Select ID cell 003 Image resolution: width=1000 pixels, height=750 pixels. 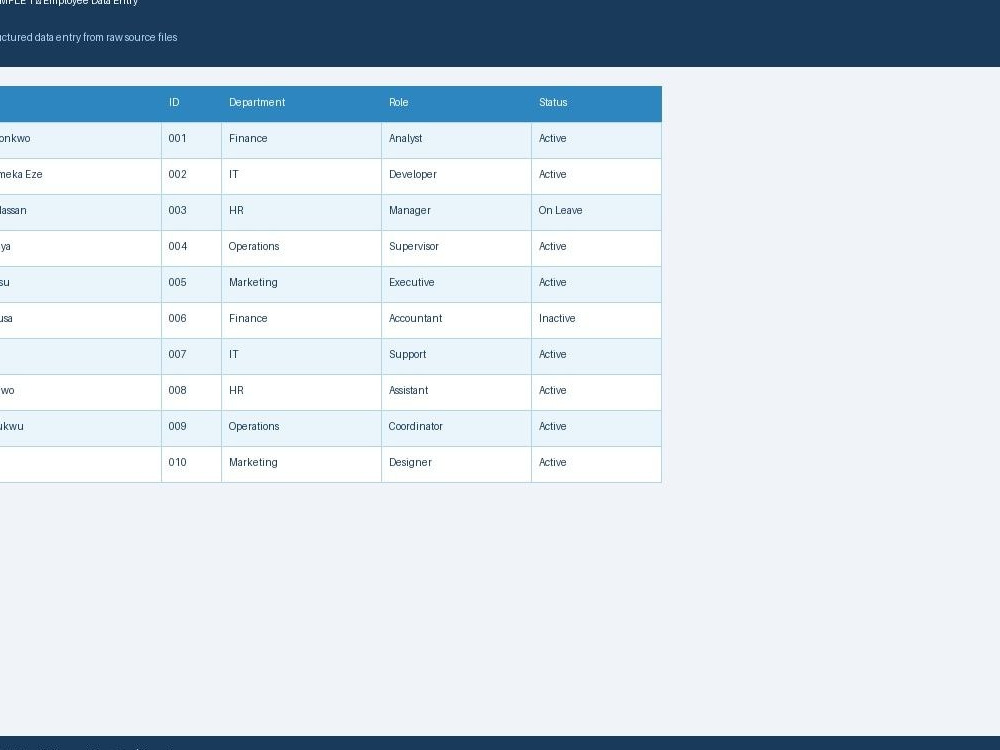191,212
